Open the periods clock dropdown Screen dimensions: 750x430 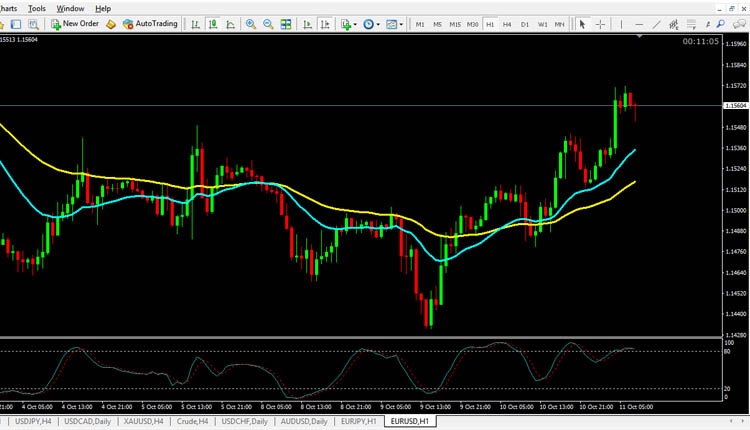[x=371, y=24]
